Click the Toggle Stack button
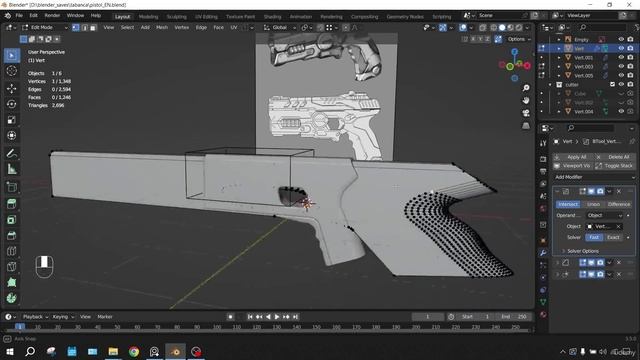 (x=615, y=166)
